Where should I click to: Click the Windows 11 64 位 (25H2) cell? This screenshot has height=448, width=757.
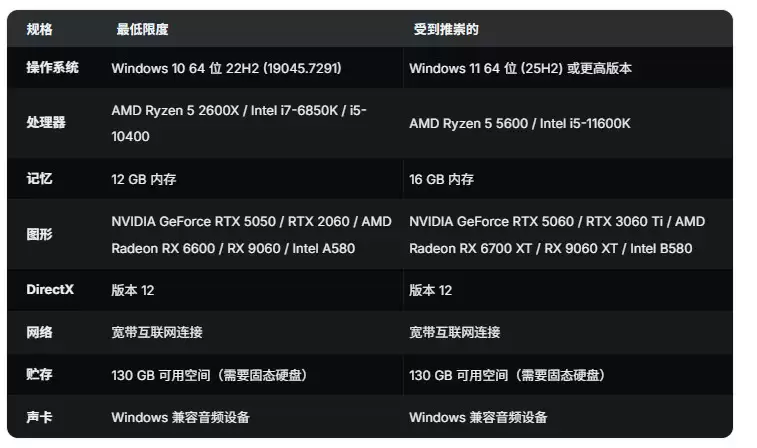tap(520, 68)
